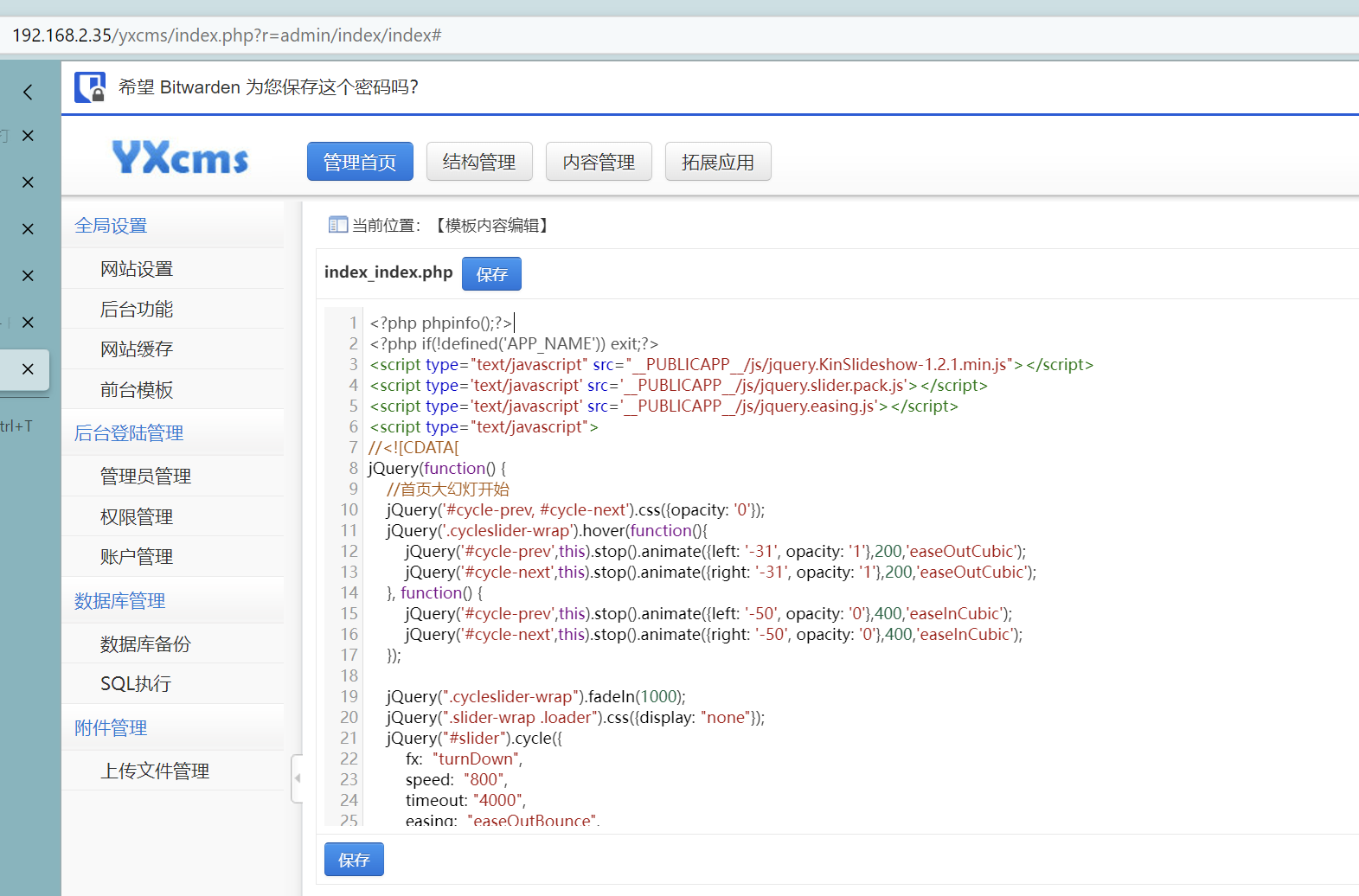Image resolution: width=1359 pixels, height=896 pixels.
Task: Click 模板内容编辑 breadcrumb text
Action: [x=491, y=225]
